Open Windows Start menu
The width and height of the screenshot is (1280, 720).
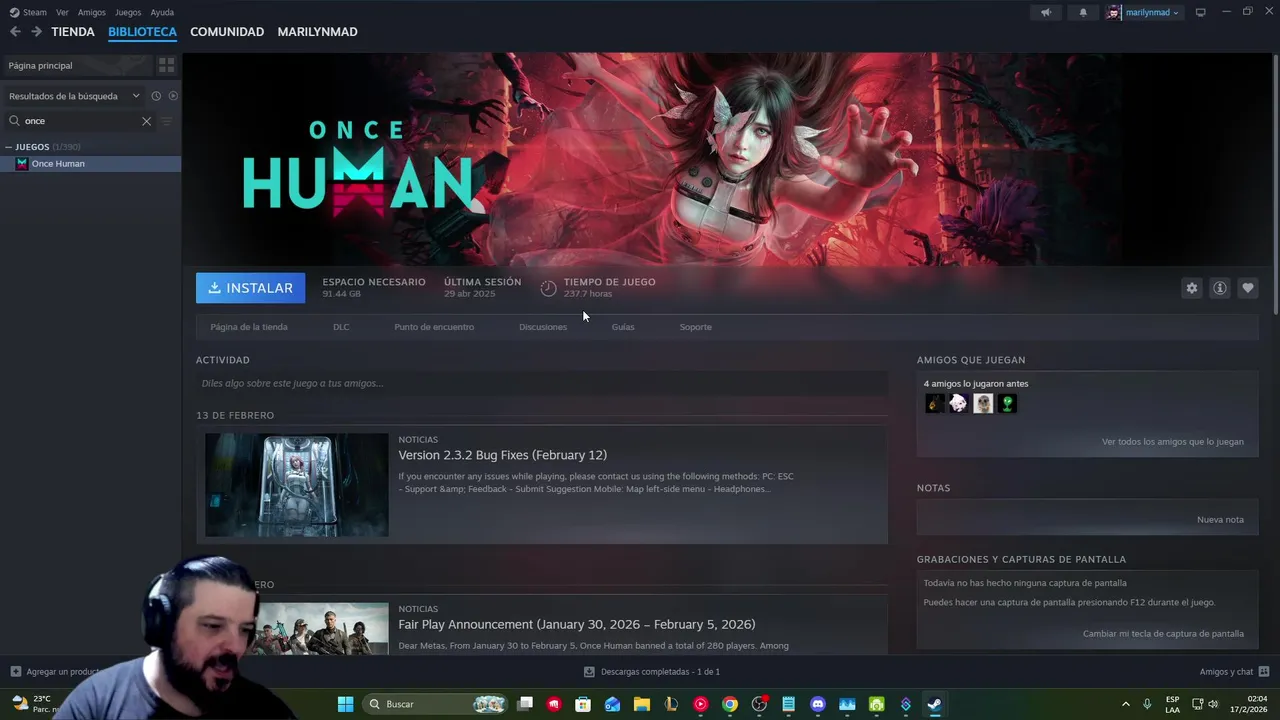[345, 704]
